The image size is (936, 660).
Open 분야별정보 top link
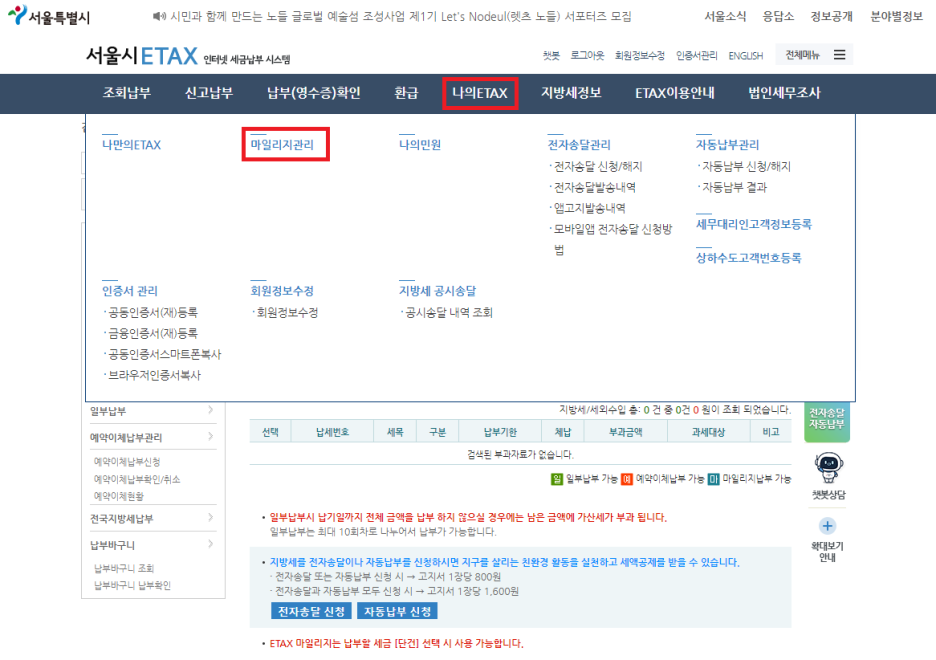coord(896,17)
